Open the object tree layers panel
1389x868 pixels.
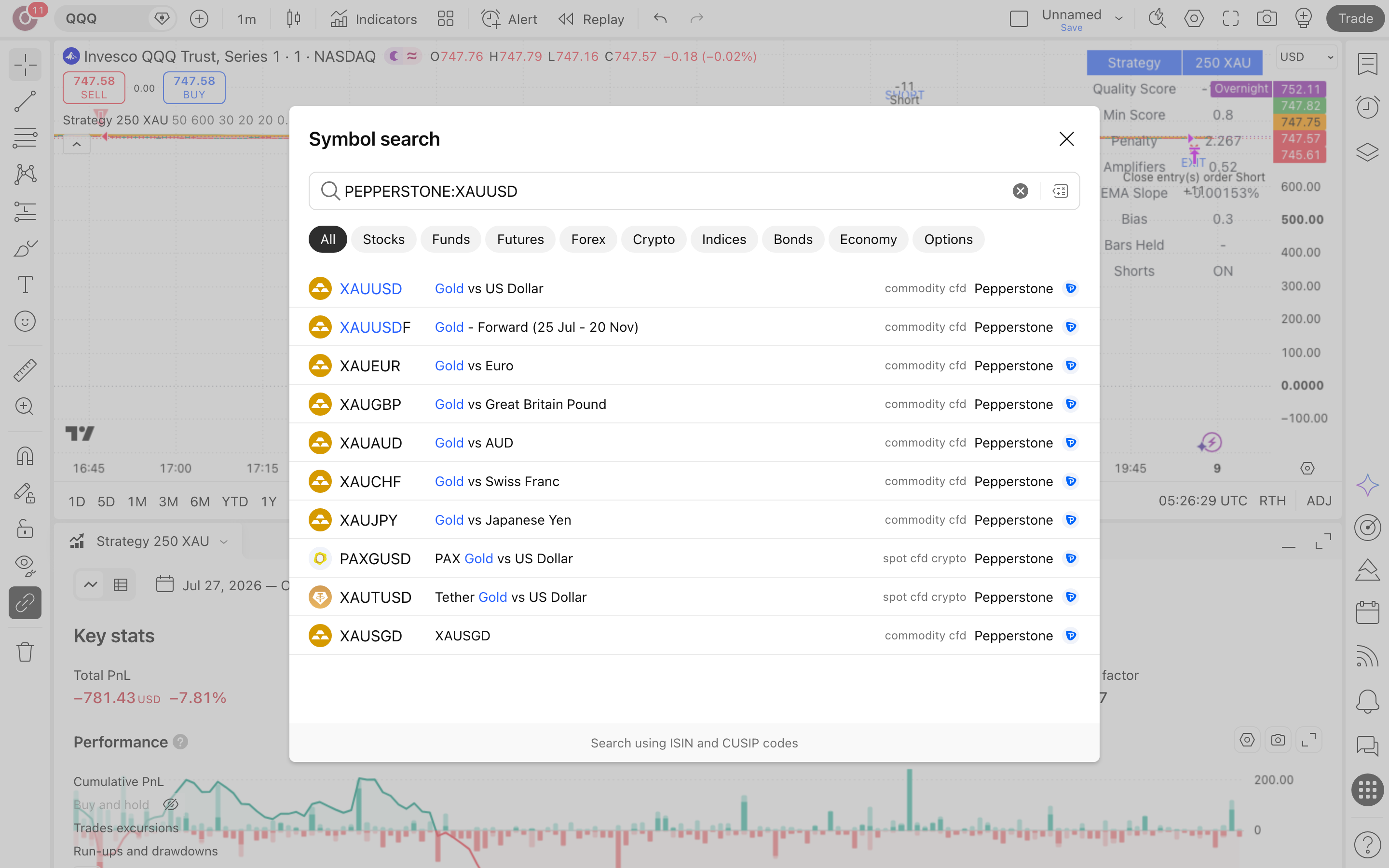pos(1367,151)
